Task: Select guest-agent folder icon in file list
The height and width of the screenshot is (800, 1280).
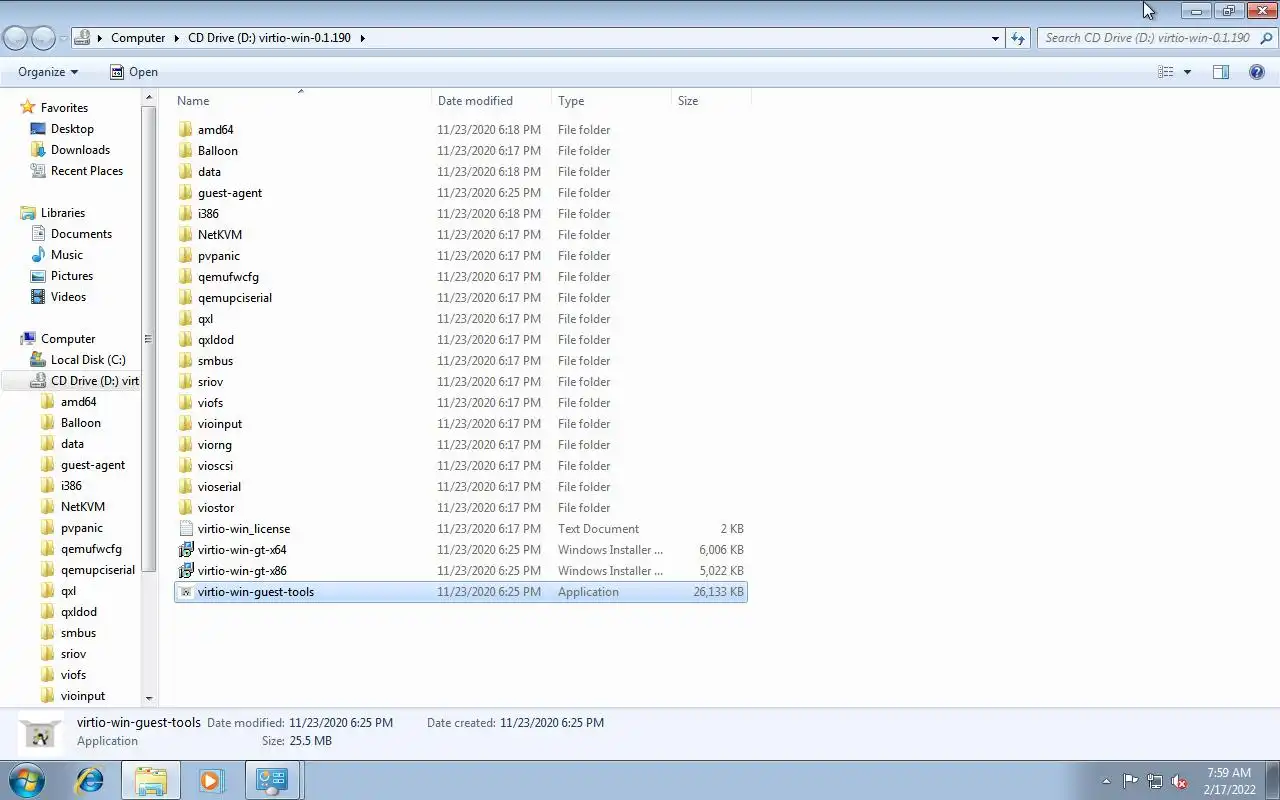Action: [186, 193]
